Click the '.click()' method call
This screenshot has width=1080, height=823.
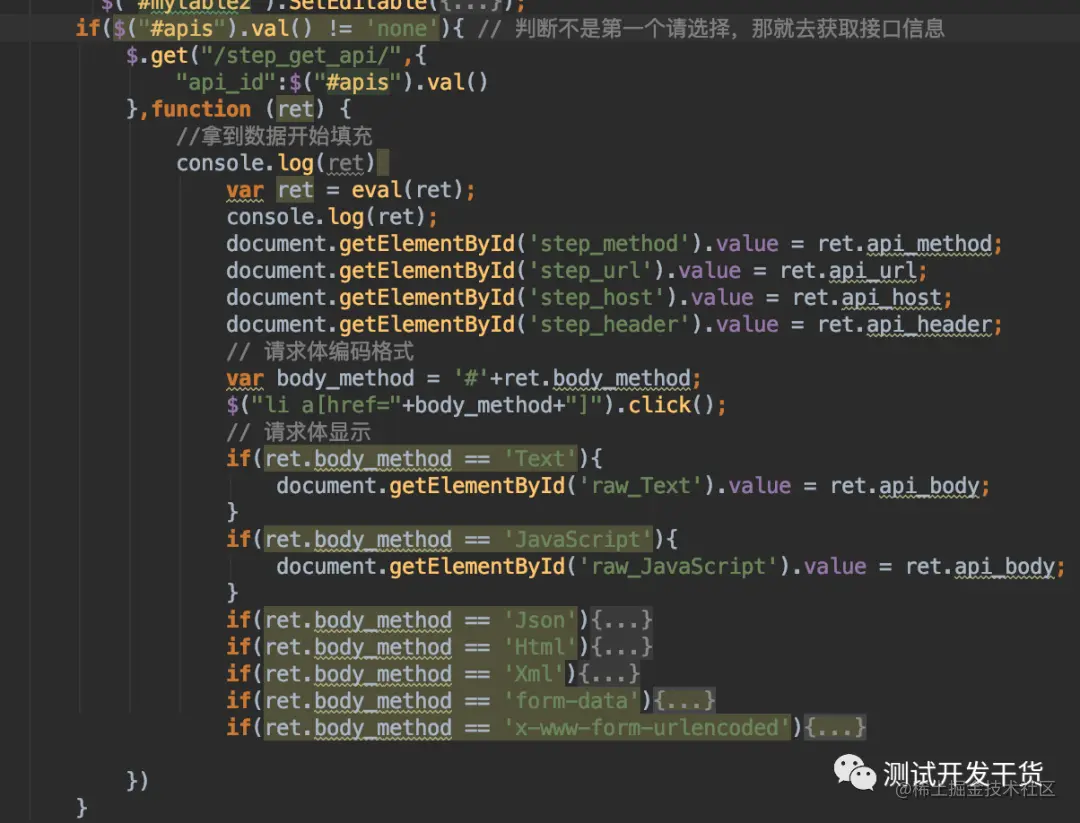[x=665, y=404]
